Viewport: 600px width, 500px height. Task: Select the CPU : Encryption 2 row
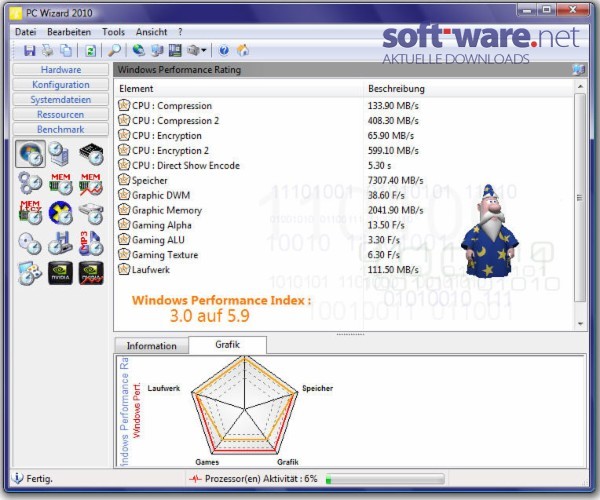344,150
